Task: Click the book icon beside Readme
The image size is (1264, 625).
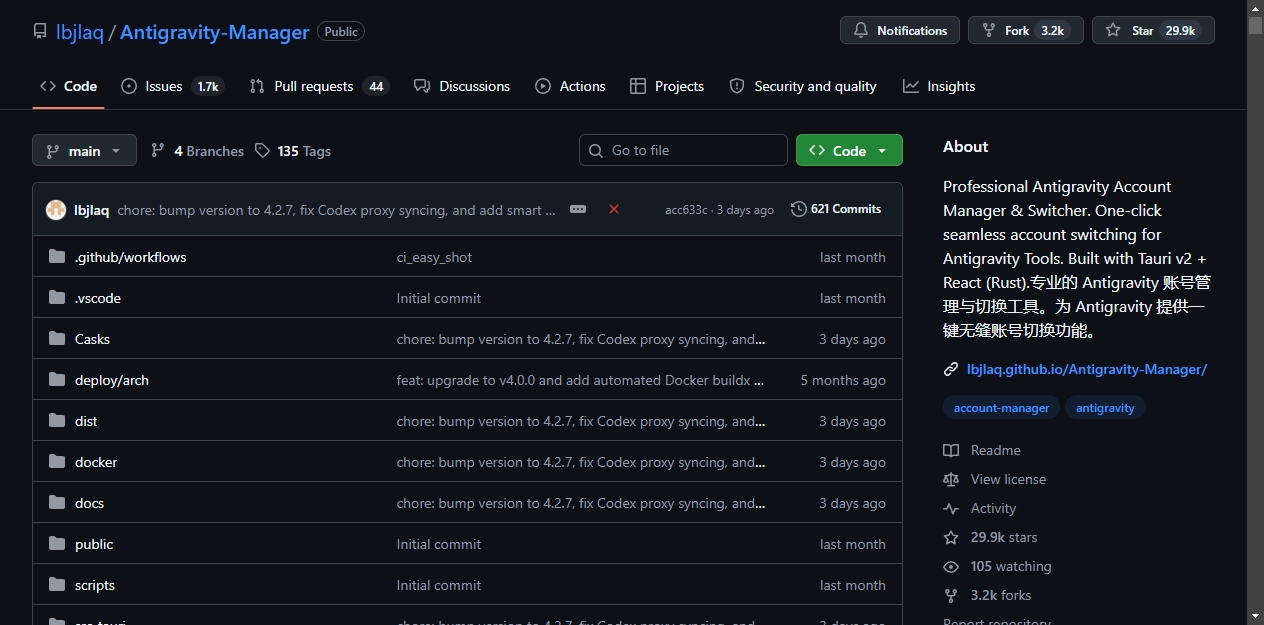Action: coord(951,450)
